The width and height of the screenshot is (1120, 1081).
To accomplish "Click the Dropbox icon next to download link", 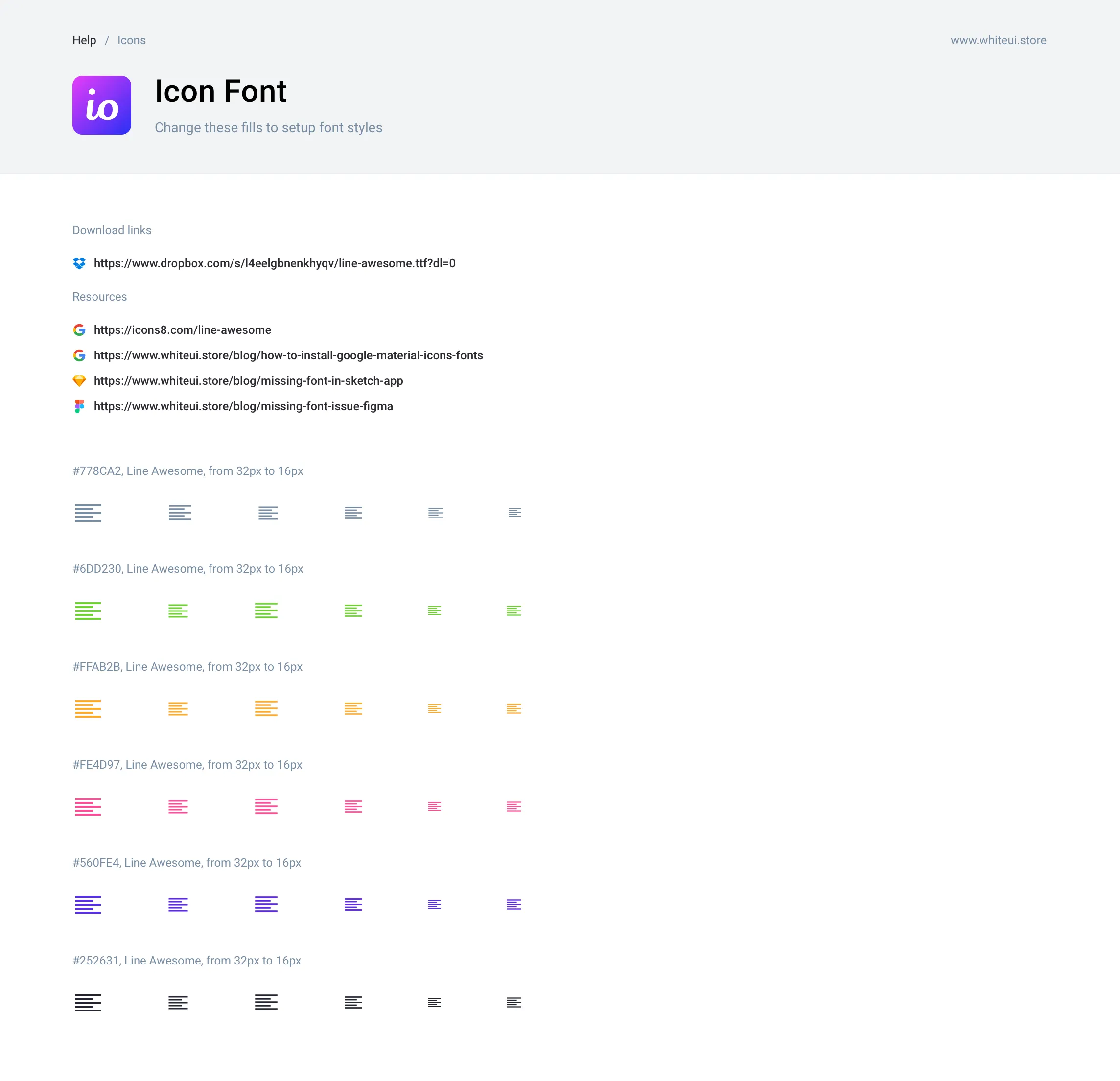I will (x=79, y=263).
